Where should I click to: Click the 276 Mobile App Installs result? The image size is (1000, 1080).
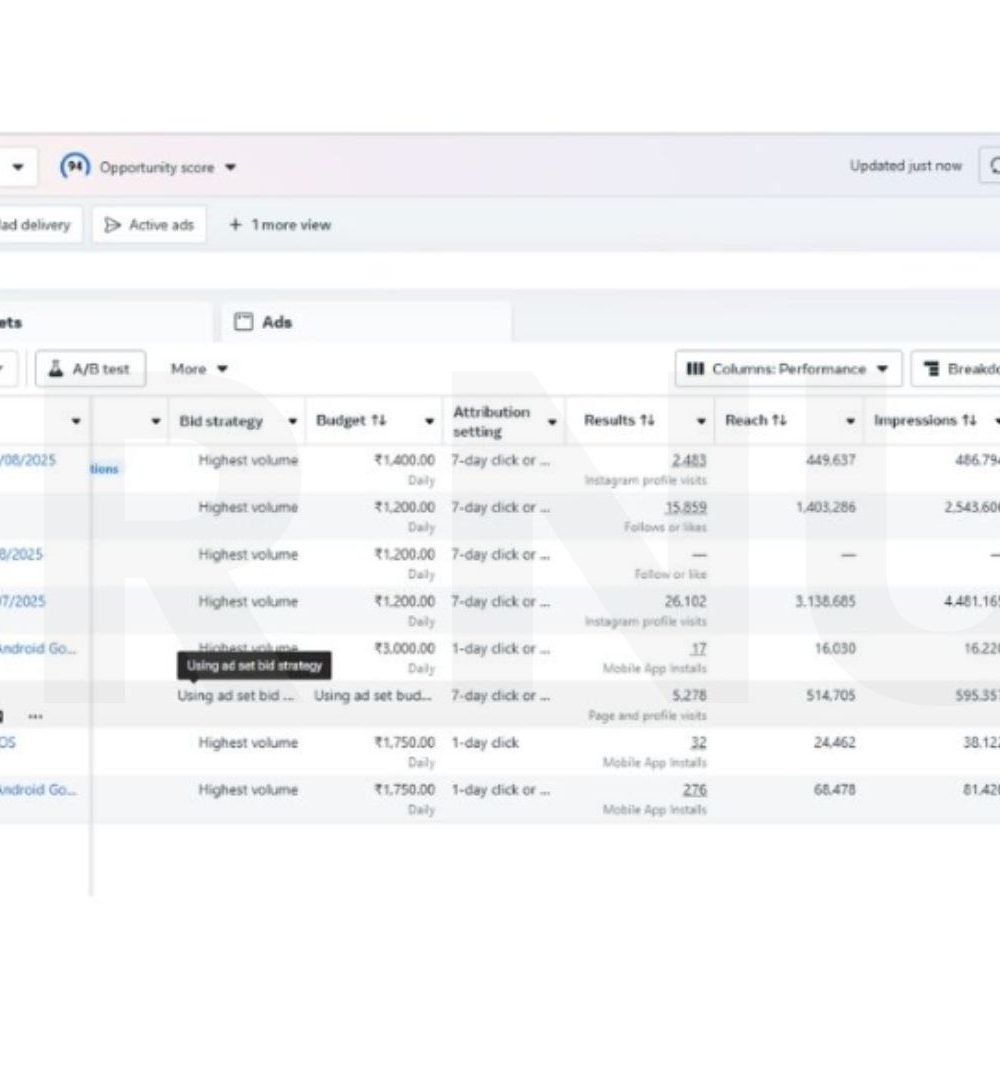pos(695,790)
